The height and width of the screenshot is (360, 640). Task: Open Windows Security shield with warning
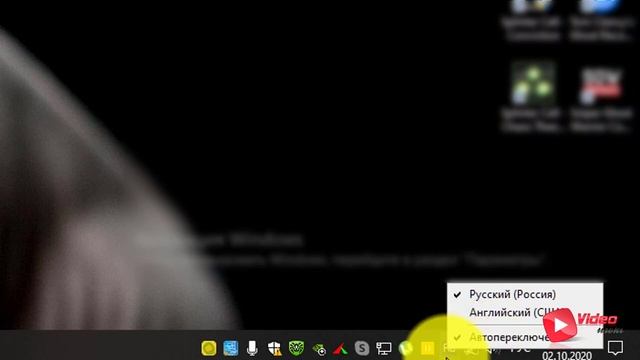[274, 349]
